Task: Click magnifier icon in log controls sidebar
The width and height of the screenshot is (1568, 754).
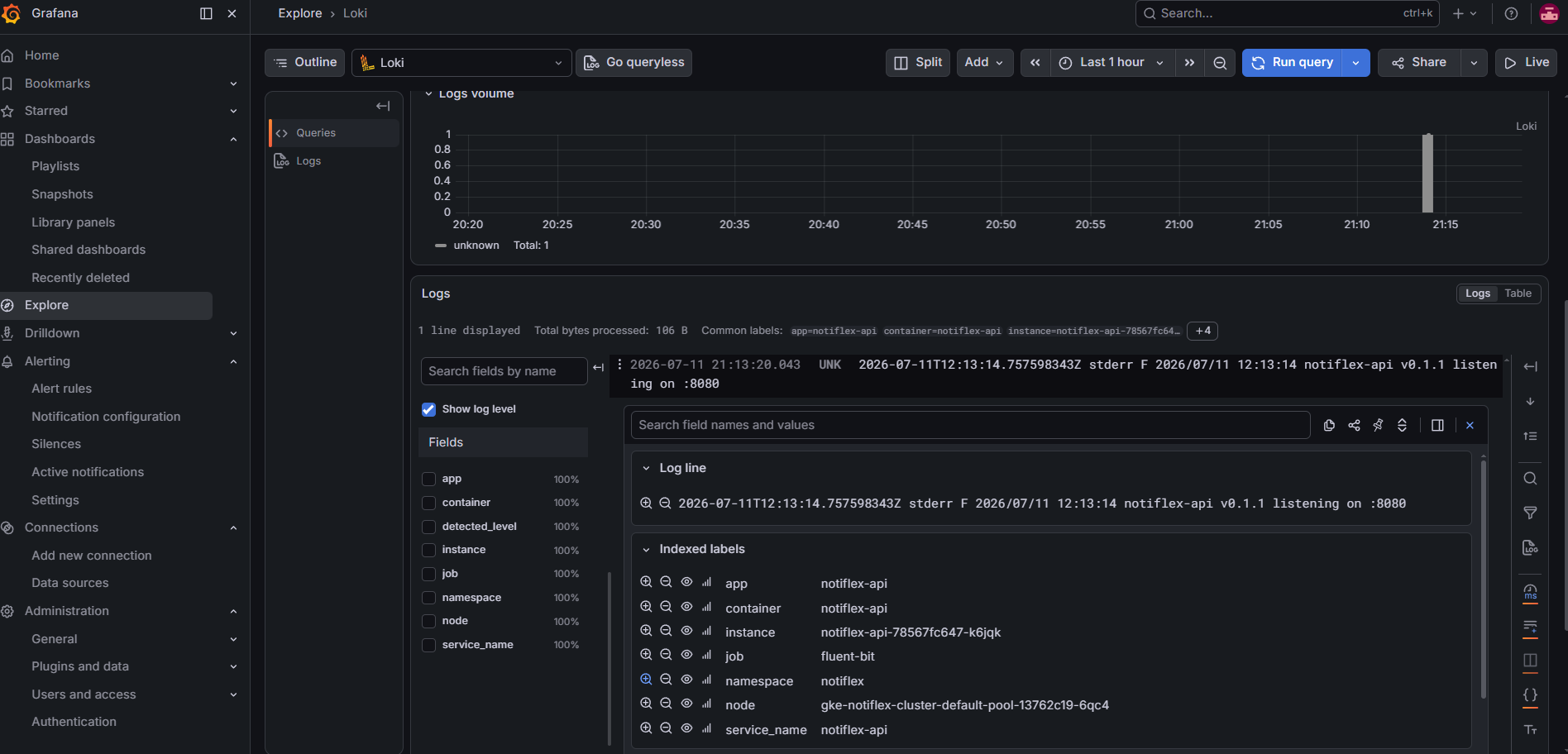Action: [x=1531, y=479]
